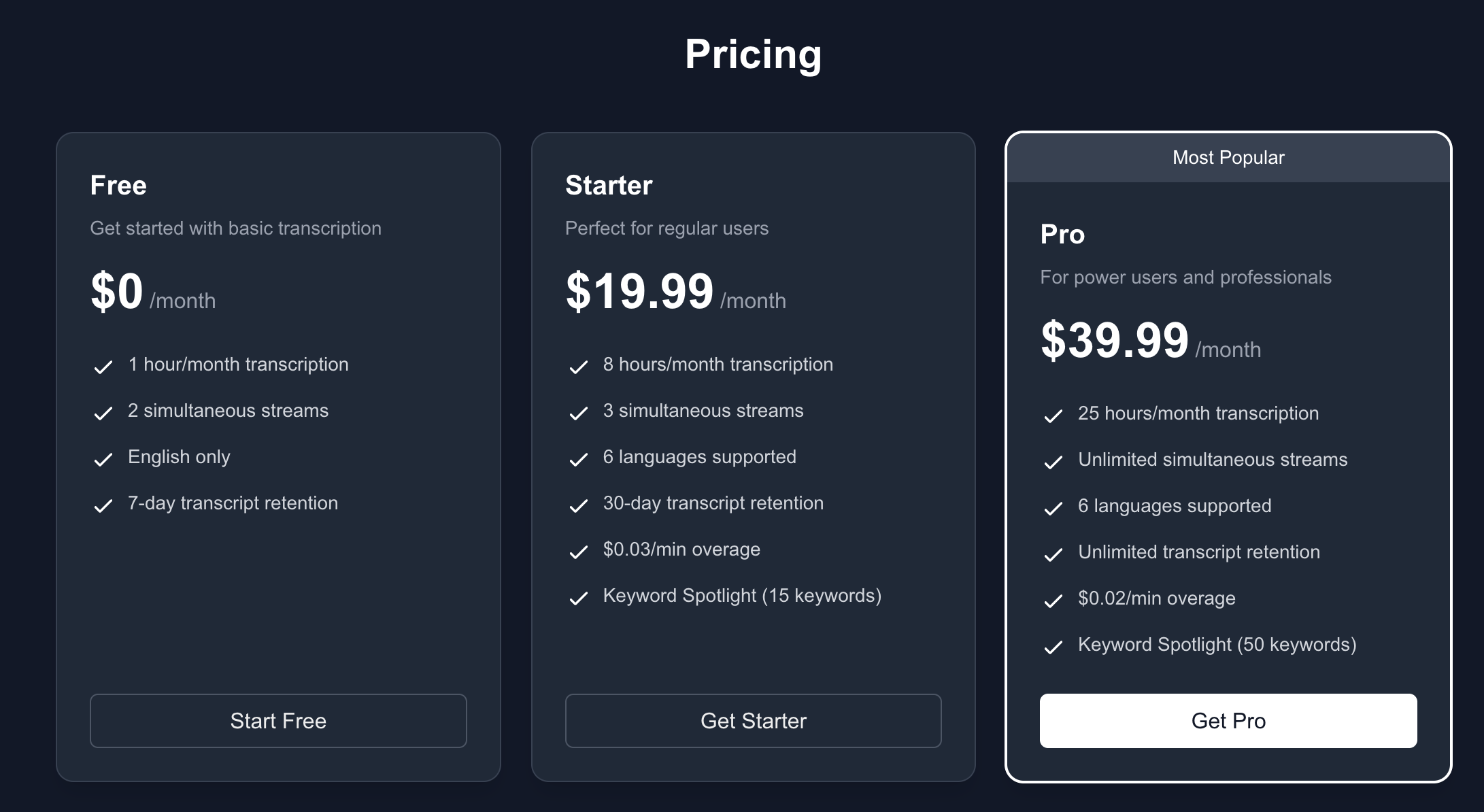Image resolution: width=1484 pixels, height=812 pixels.
Task: Click checkmark next to $0.03/min overage
Action: coord(578,552)
